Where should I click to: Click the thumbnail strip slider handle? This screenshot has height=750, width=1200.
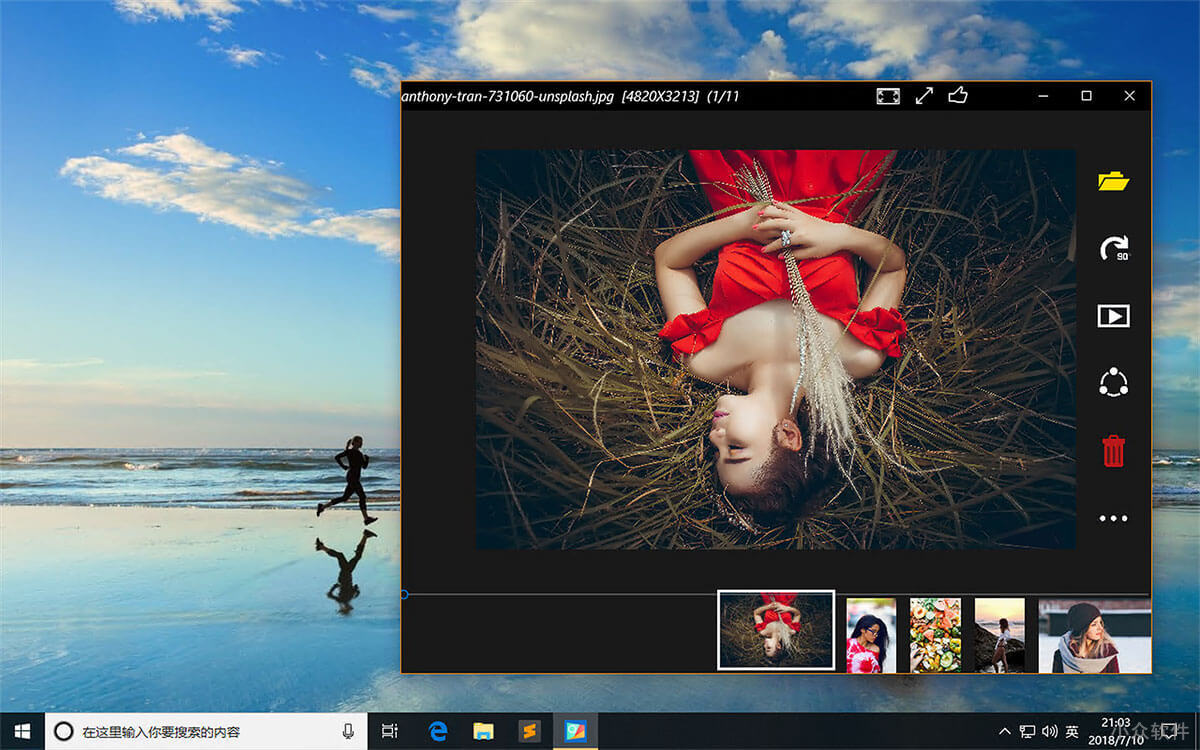coord(404,594)
